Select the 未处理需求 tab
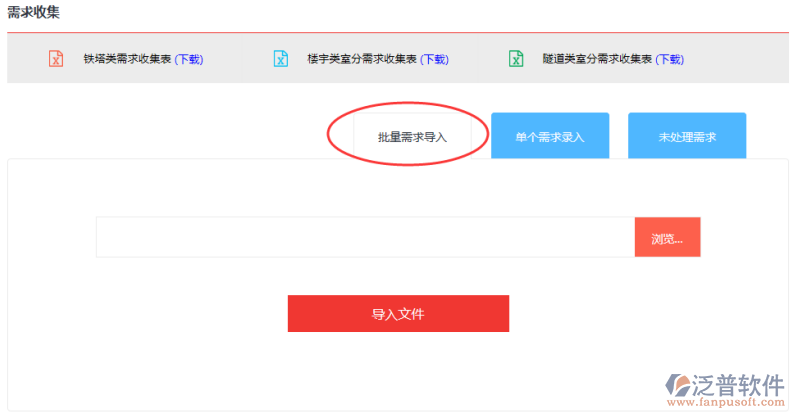Viewport: 795px width, 418px height. point(687,137)
